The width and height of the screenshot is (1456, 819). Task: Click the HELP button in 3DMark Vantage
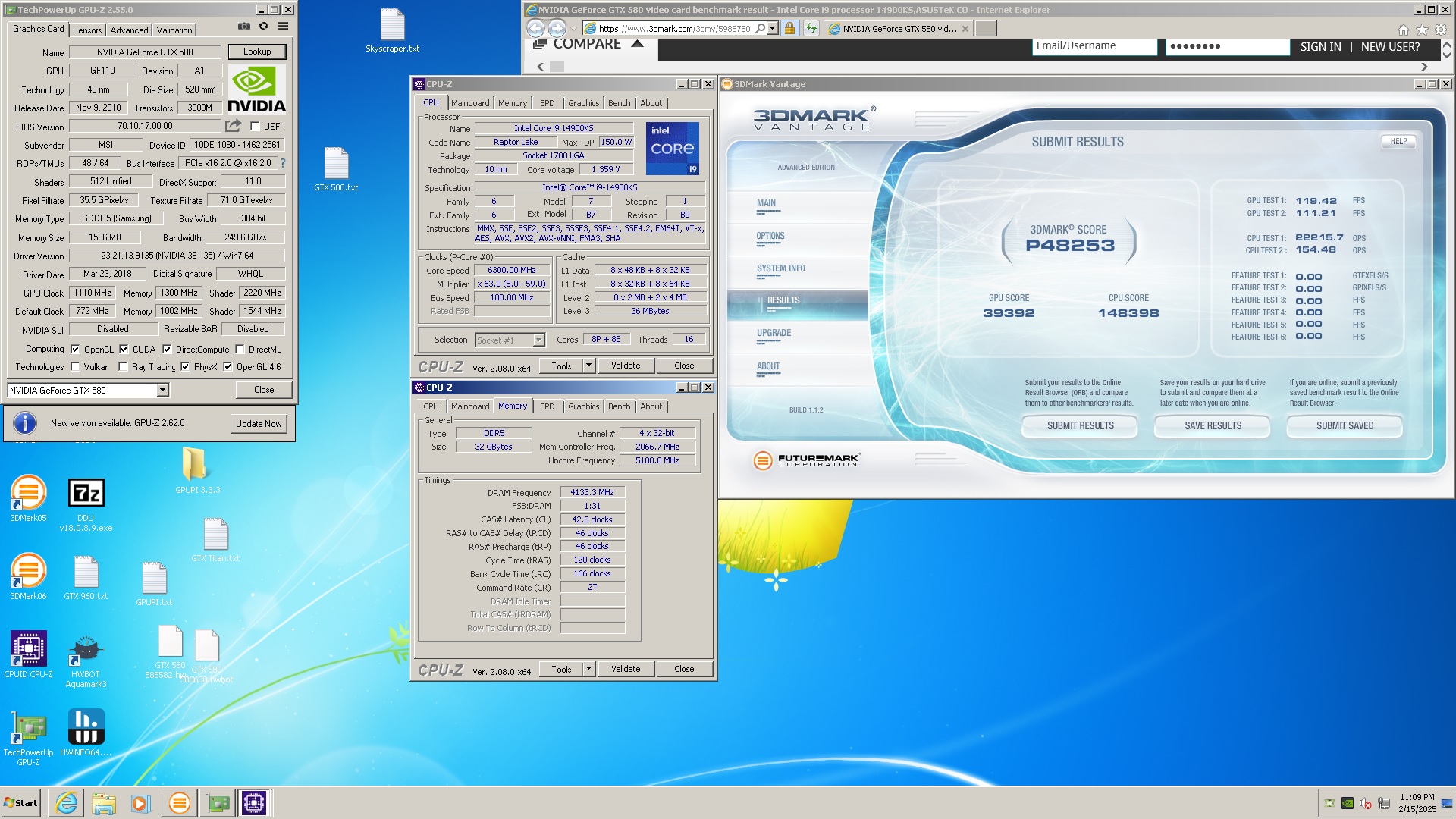[1398, 142]
